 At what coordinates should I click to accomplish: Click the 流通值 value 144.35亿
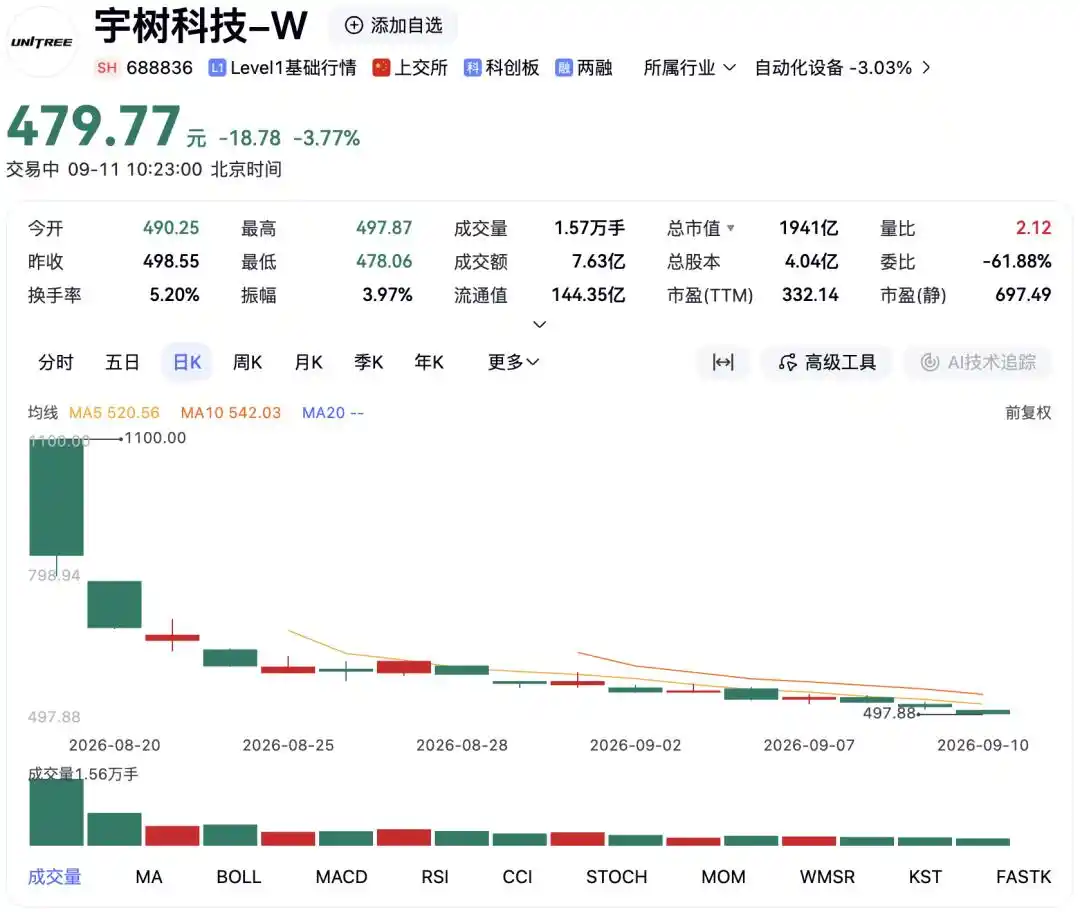pos(588,296)
